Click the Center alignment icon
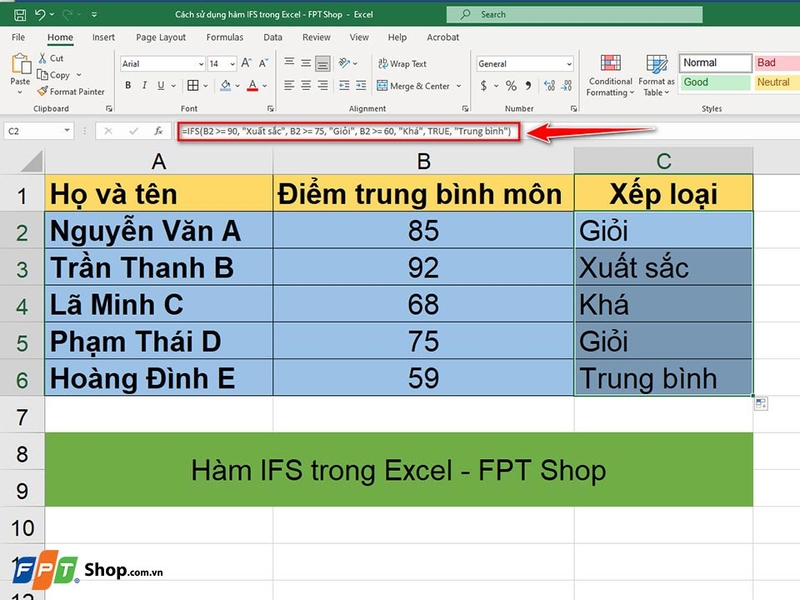Viewport: 800px width, 600px height. (x=305, y=85)
